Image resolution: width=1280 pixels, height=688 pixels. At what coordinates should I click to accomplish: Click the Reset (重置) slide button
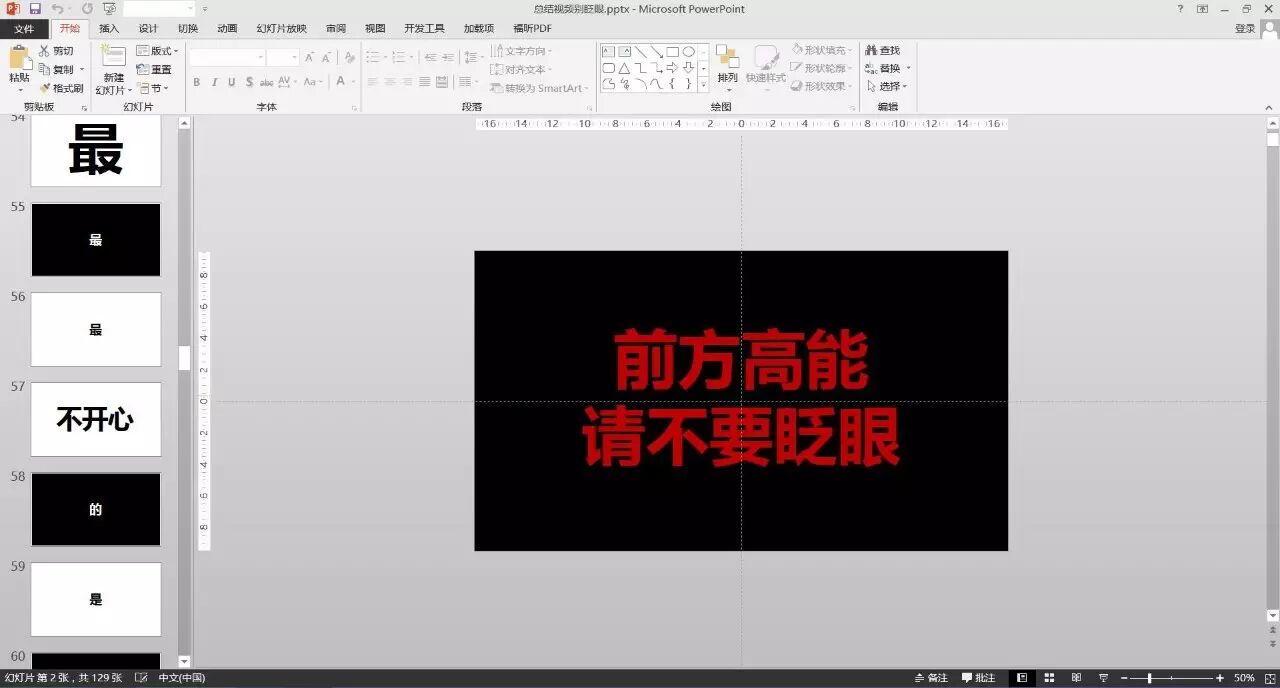154,70
